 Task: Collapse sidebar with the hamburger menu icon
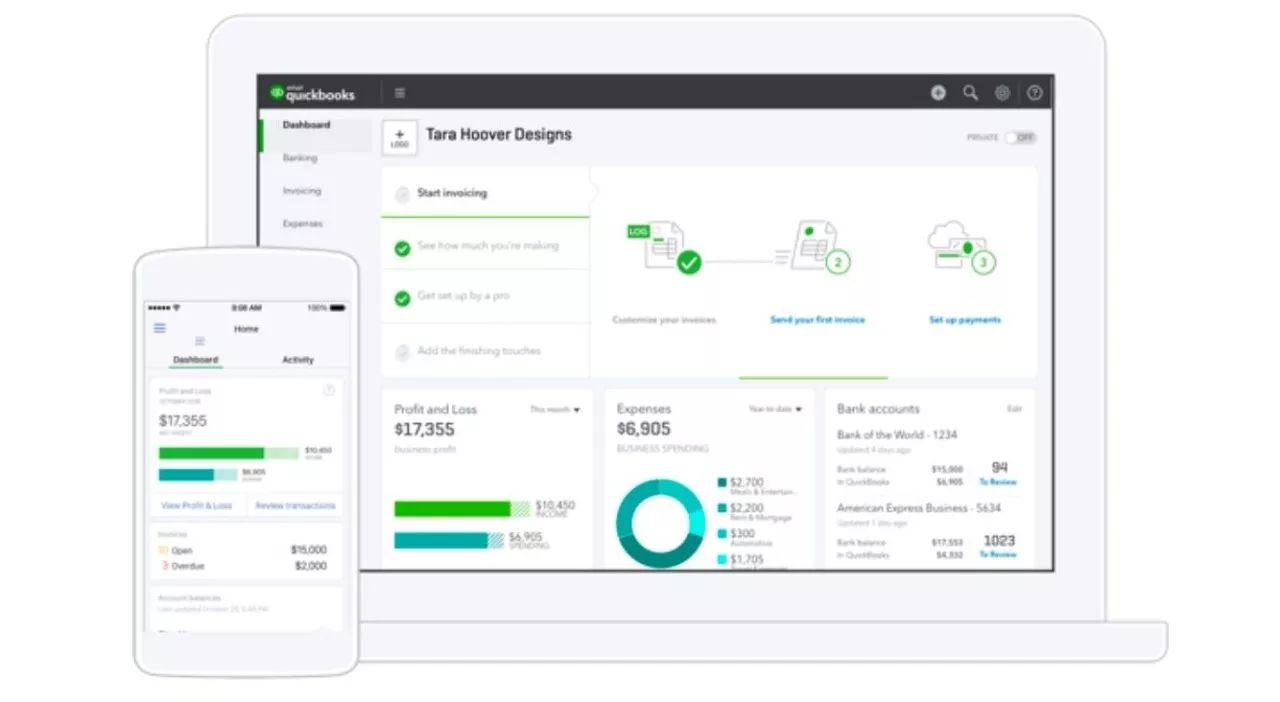click(x=400, y=93)
